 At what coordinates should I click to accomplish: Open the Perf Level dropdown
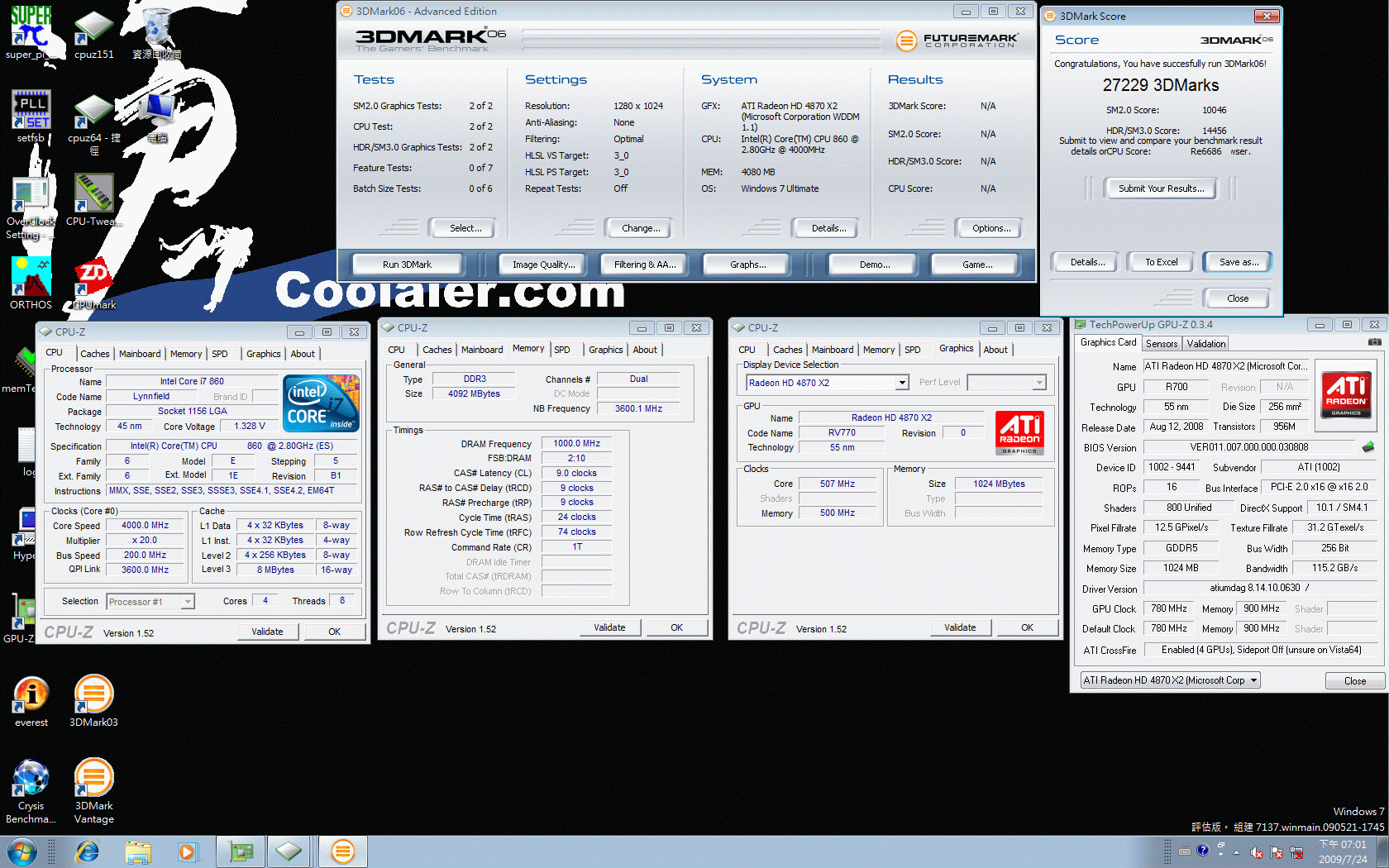[1006, 383]
